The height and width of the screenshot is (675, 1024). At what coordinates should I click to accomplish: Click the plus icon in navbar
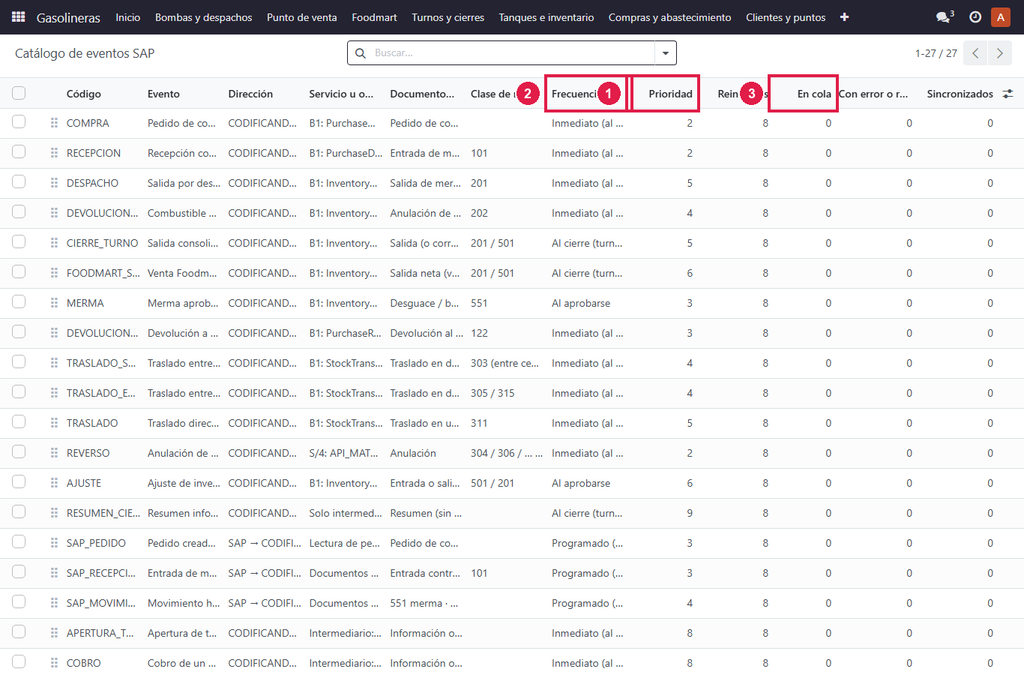tap(844, 17)
